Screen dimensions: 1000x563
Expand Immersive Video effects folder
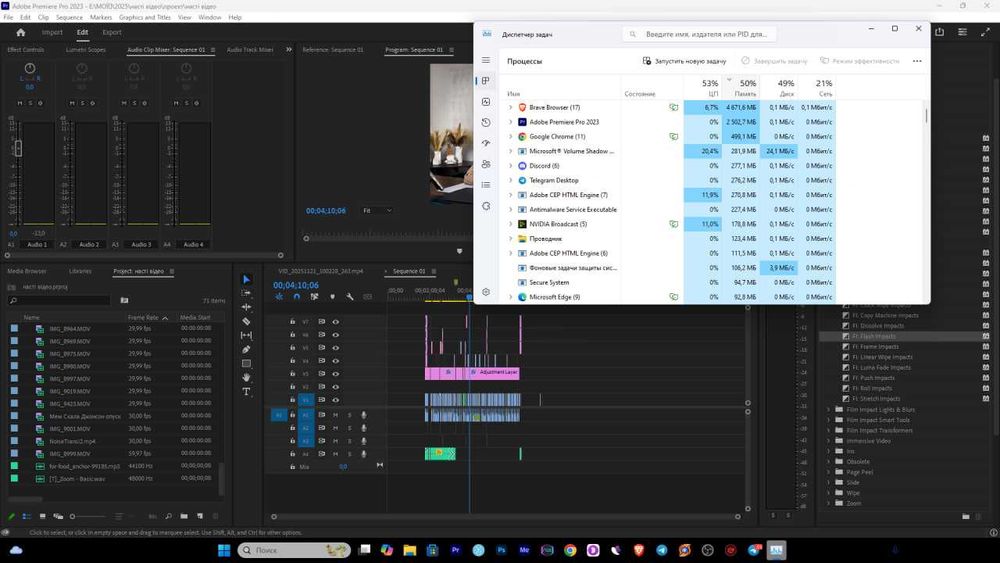[829, 441]
